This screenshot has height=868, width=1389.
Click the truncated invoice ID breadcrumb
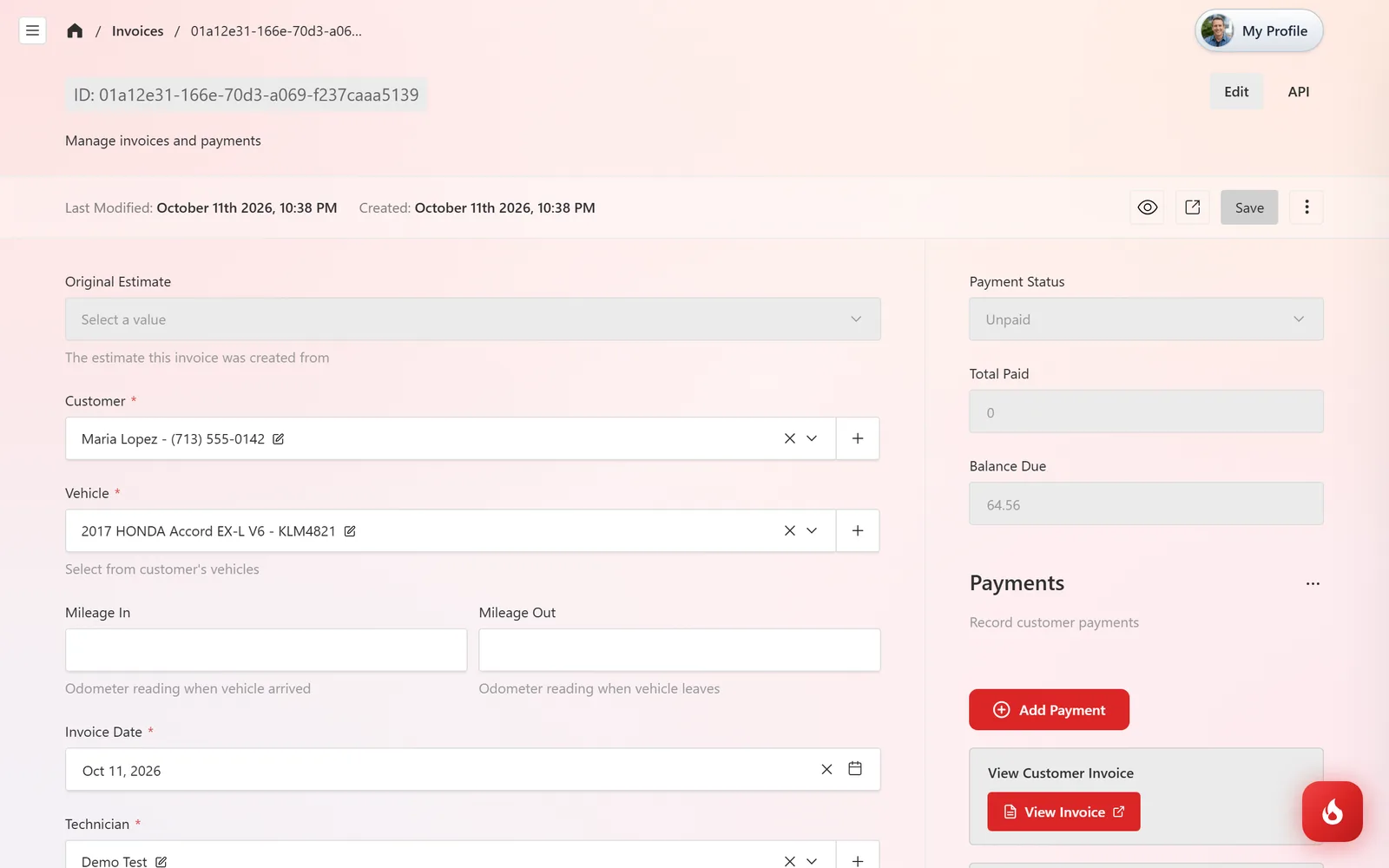point(276,31)
